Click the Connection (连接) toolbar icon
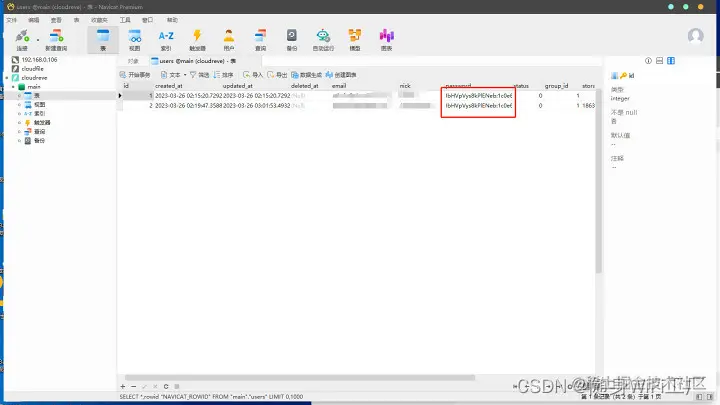720x405 pixels. point(22,40)
